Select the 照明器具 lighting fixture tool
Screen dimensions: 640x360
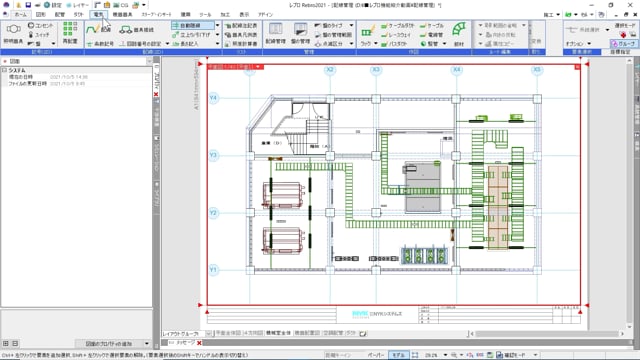pyautogui.click(x=13, y=34)
